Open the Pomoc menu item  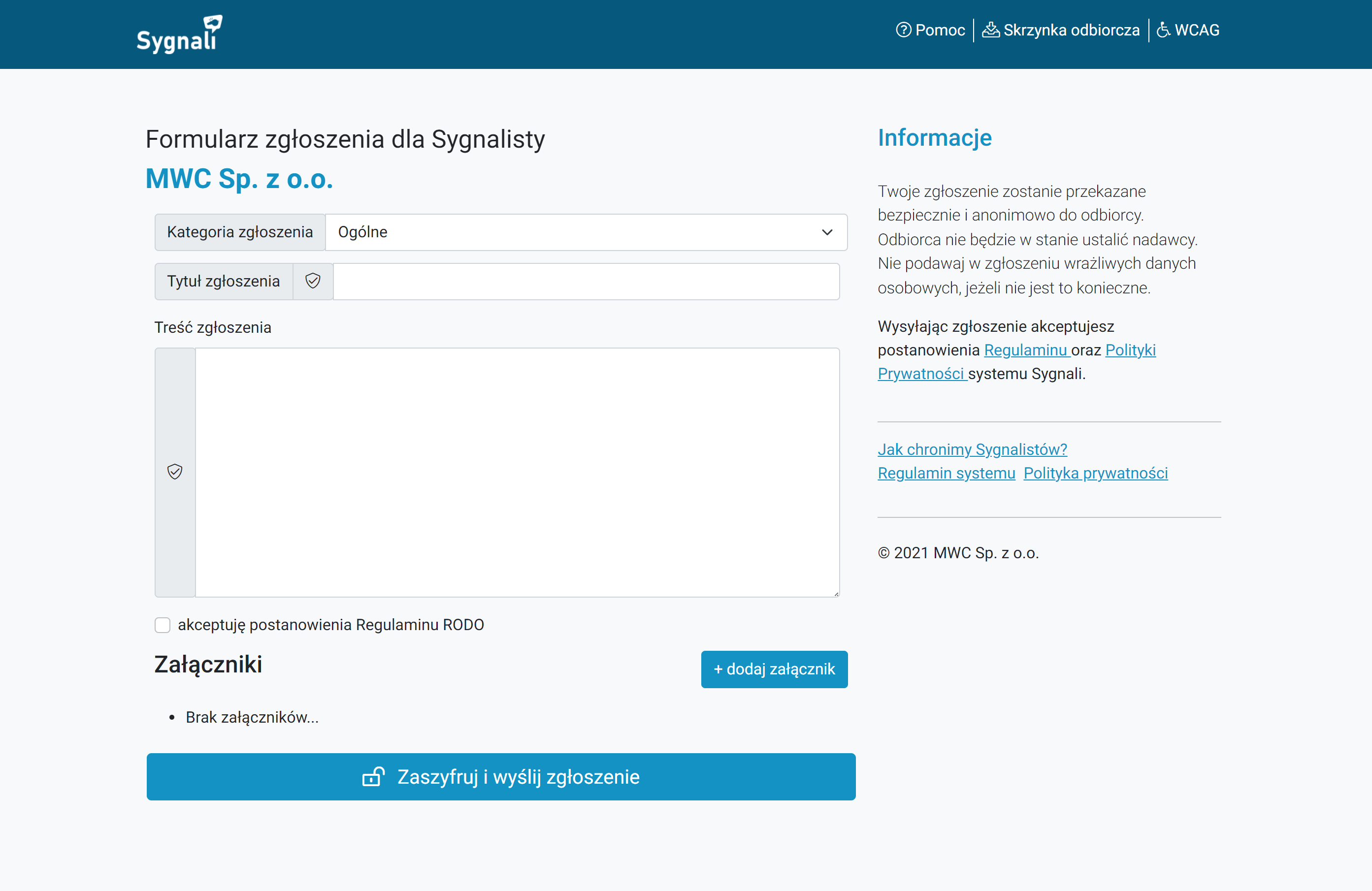[940, 30]
